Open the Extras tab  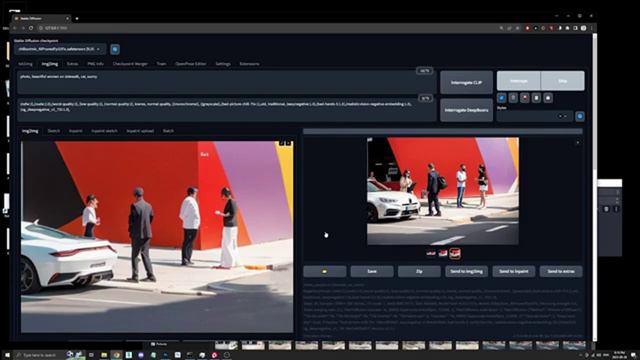coord(72,64)
